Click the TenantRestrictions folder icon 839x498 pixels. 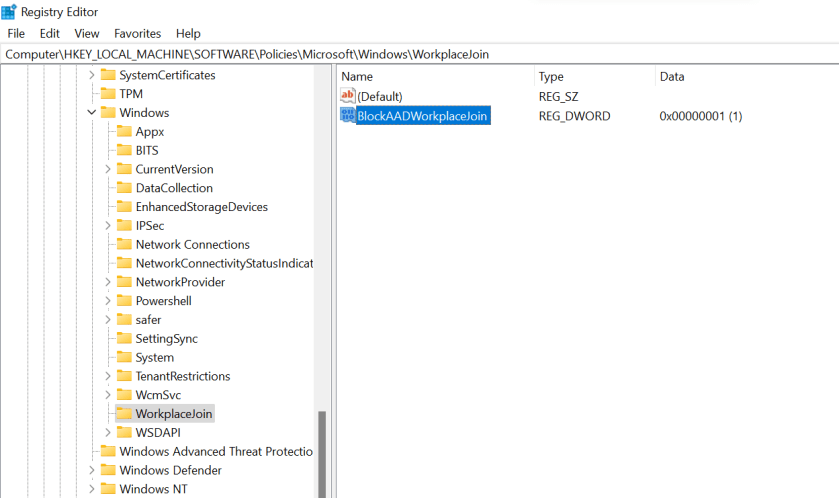(x=124, y=376)
